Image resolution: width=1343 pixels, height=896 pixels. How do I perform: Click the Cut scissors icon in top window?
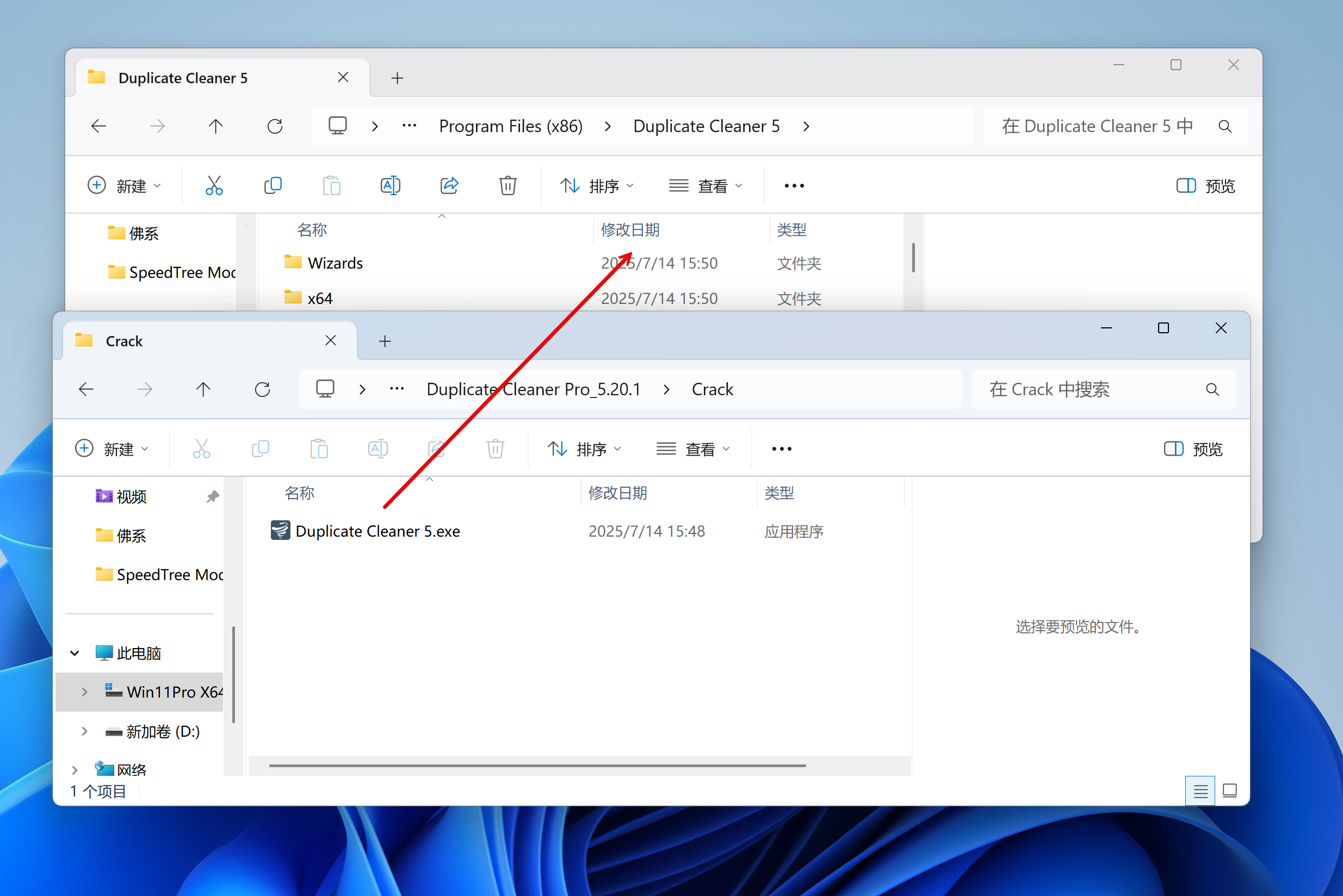pos(214,186)
